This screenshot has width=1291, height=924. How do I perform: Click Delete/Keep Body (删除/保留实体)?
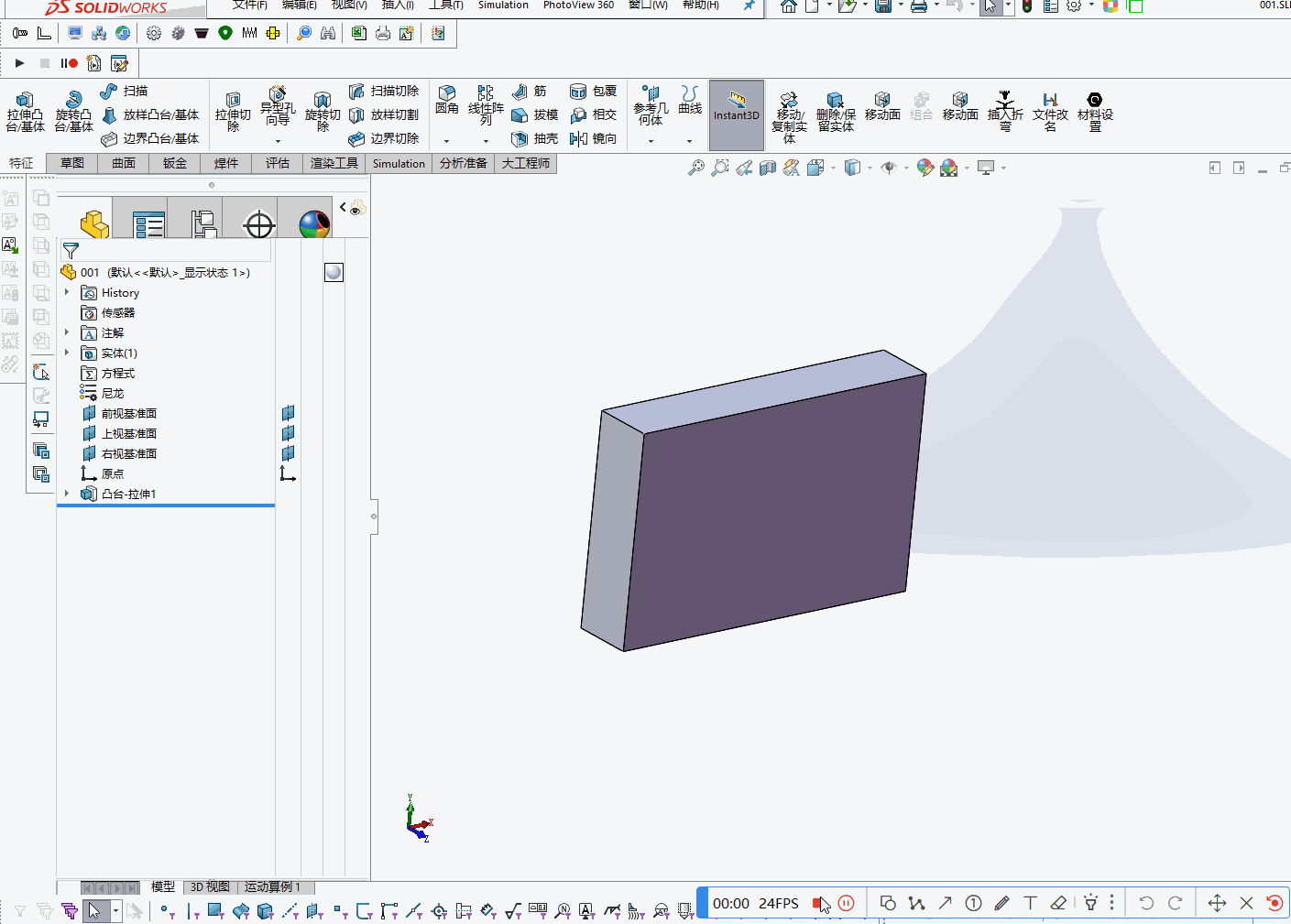coord(836,112)
